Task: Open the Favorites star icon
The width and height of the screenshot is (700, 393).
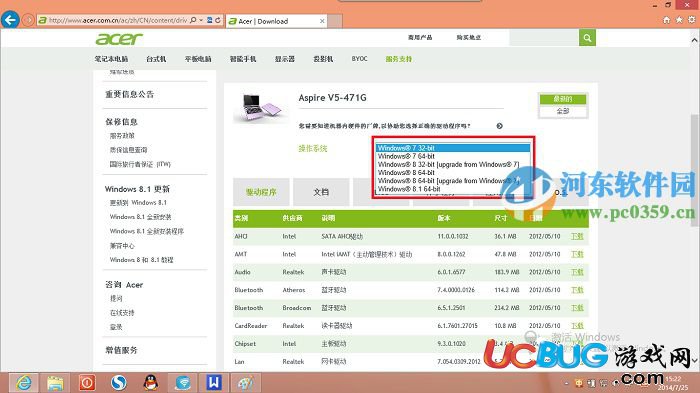Action: click(x=679, y=20)
